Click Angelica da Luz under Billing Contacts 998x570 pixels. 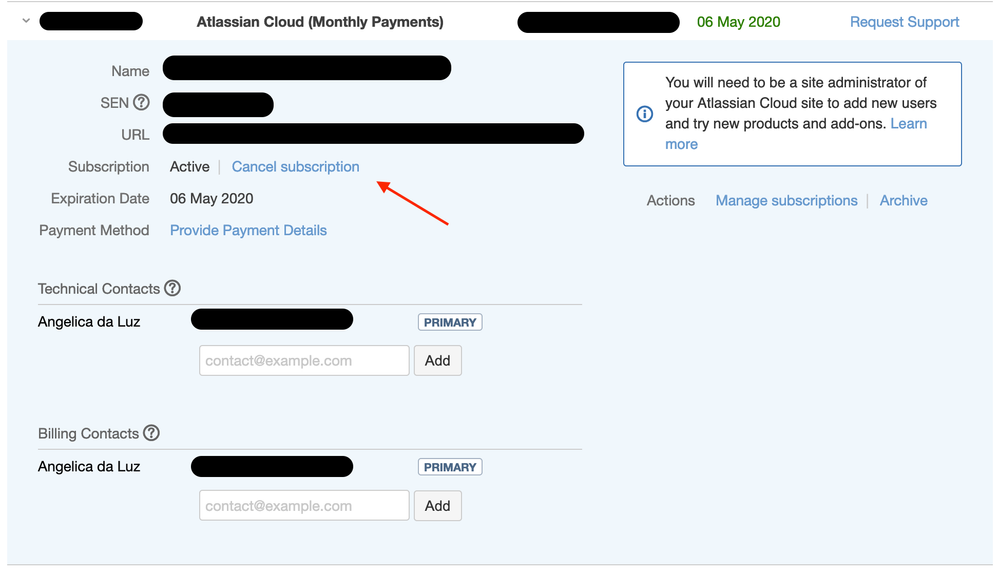(89, 466)
